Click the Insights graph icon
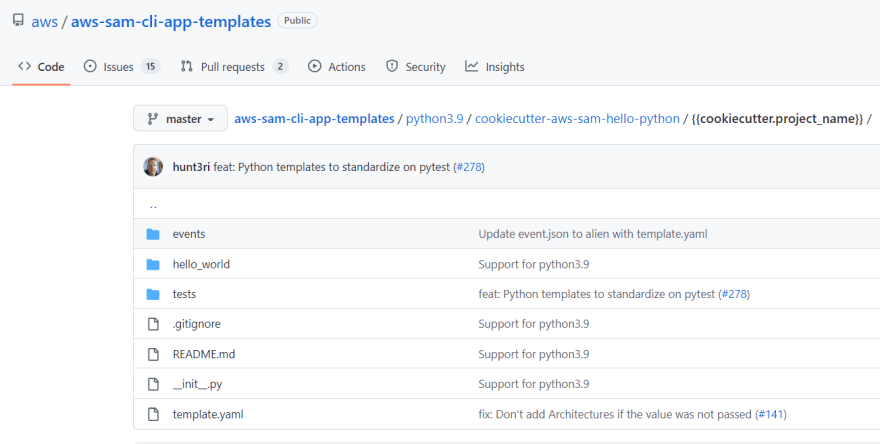 (471, 66)
